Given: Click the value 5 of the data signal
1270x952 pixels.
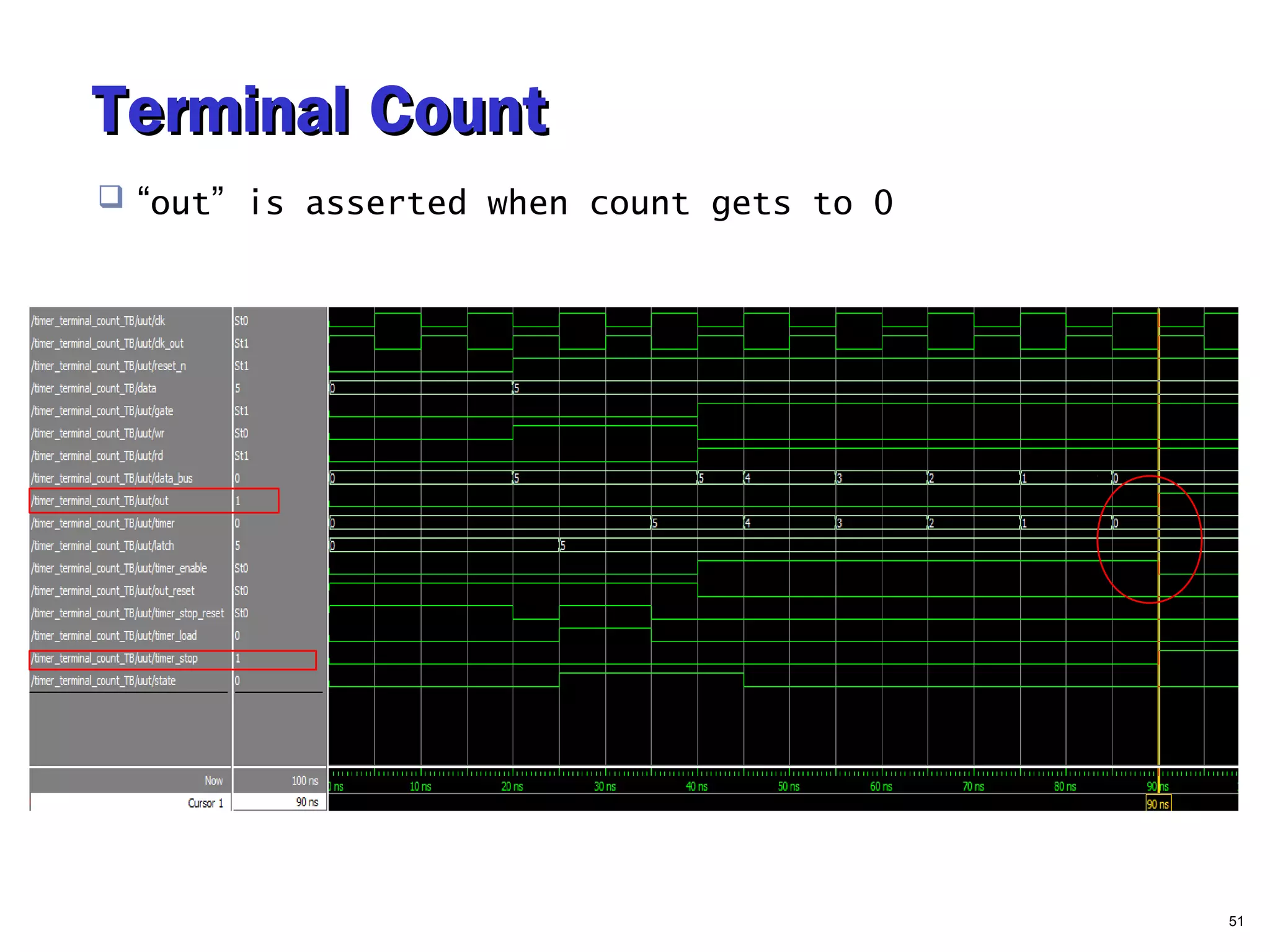Looking at the screenshot, I should [238, 388].
